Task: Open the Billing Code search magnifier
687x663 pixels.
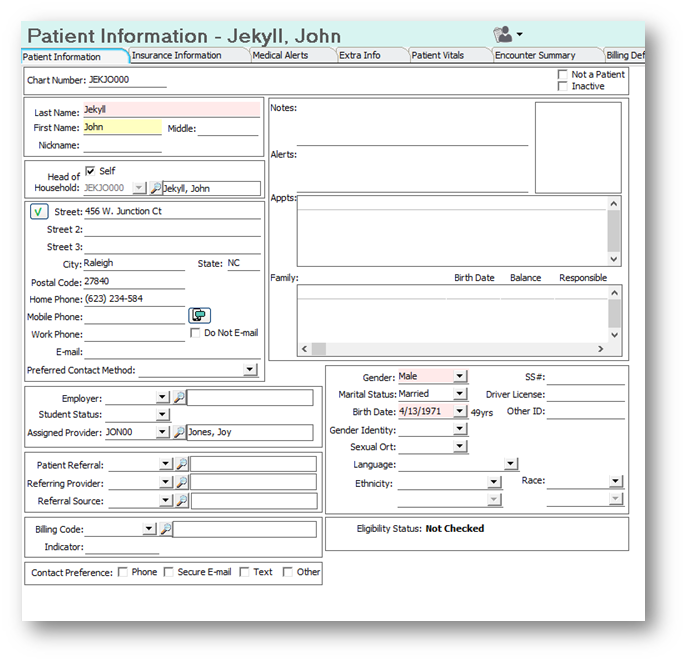Action: [166, 529]
